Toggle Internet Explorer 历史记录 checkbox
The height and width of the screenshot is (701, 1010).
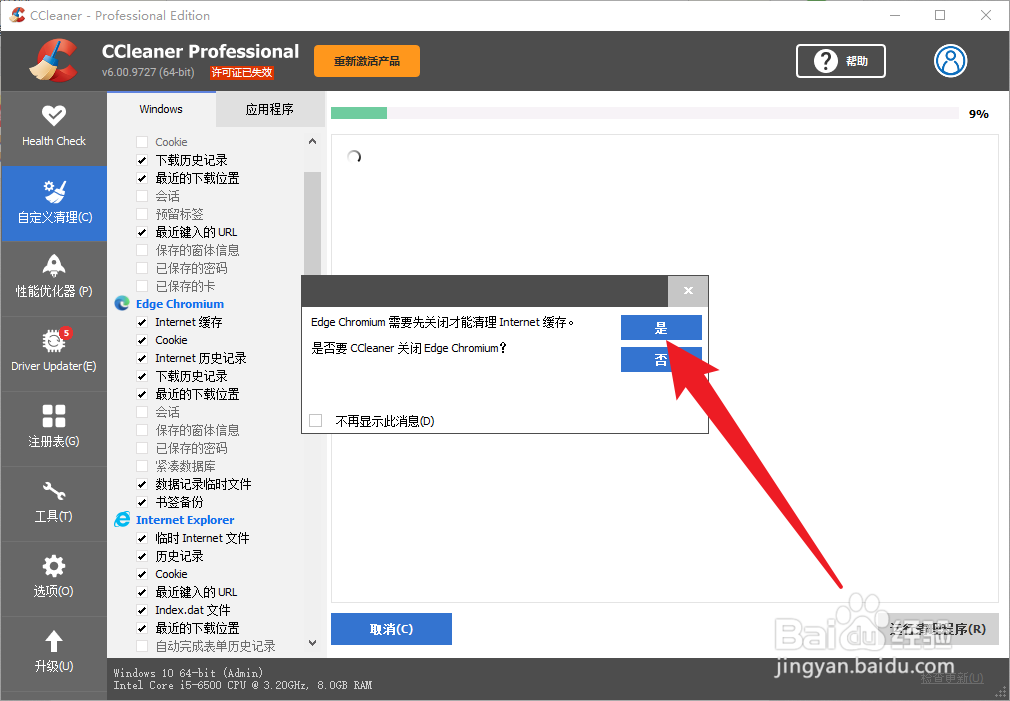[x=142, y=556]
